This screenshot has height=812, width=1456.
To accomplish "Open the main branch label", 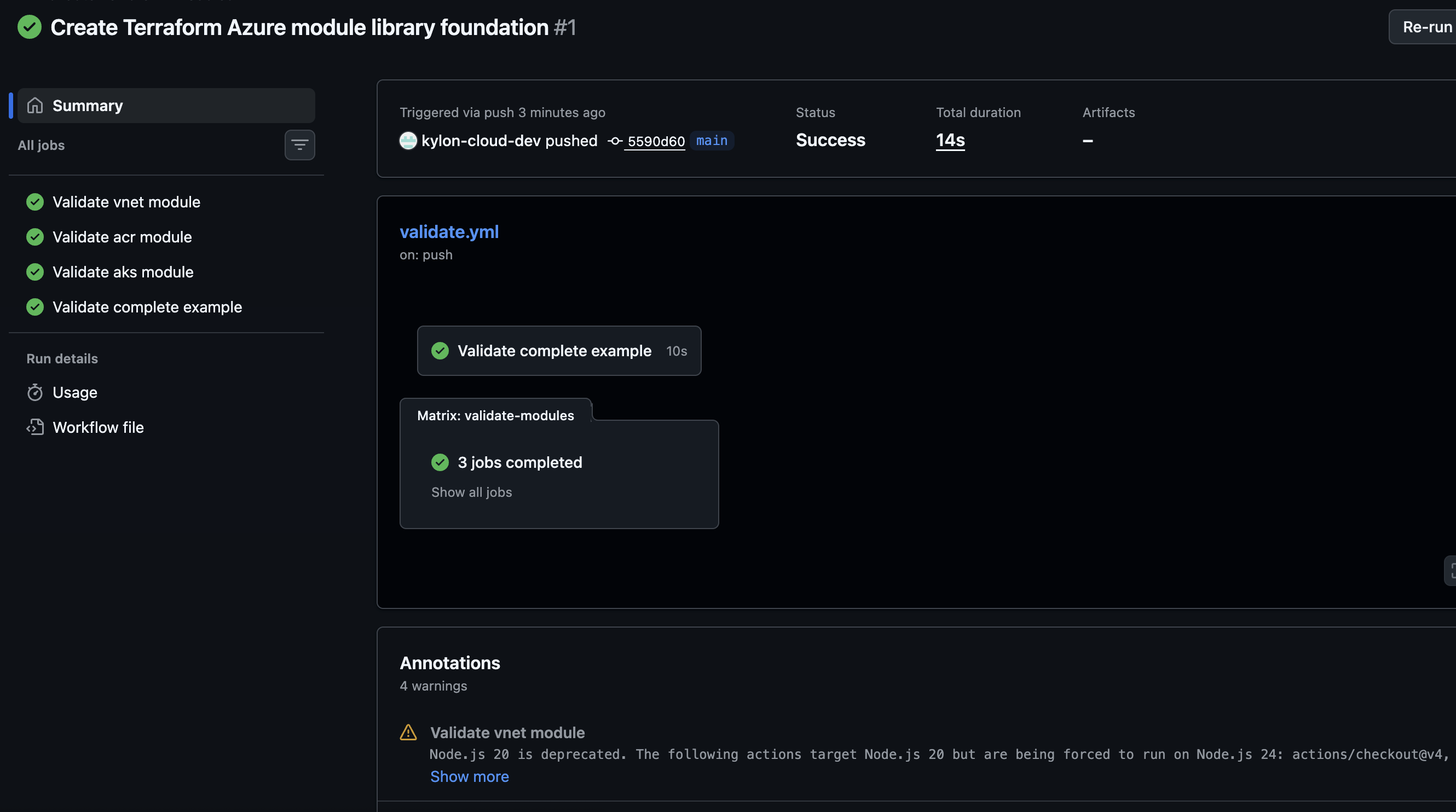I will [712, 141].
